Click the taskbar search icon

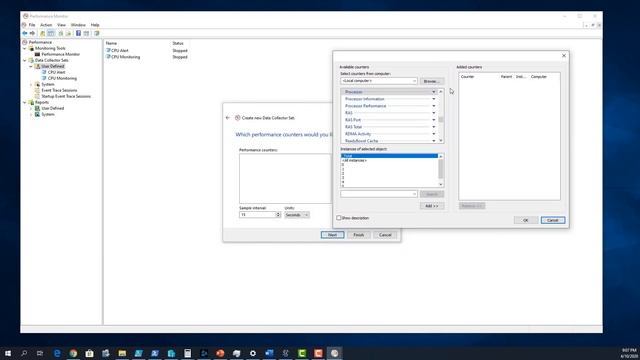pyautogui.click(x=24, y=353)
